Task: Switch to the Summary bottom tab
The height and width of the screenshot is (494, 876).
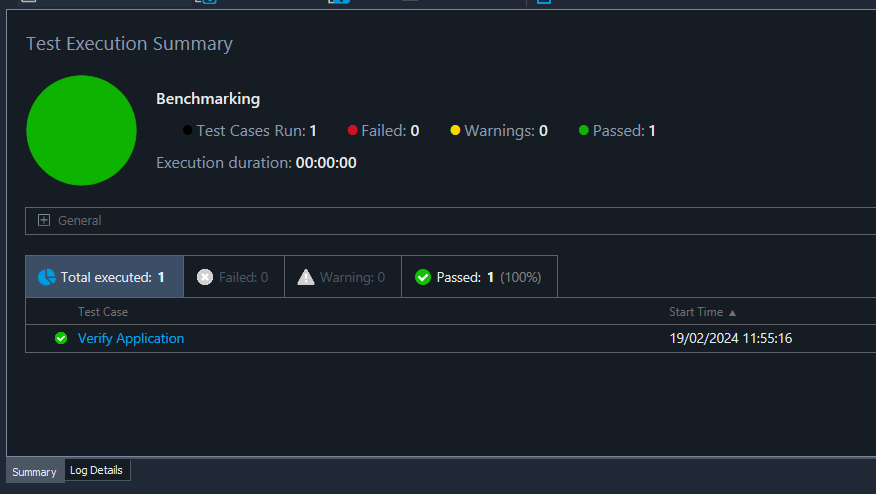Action: point(35,472)
